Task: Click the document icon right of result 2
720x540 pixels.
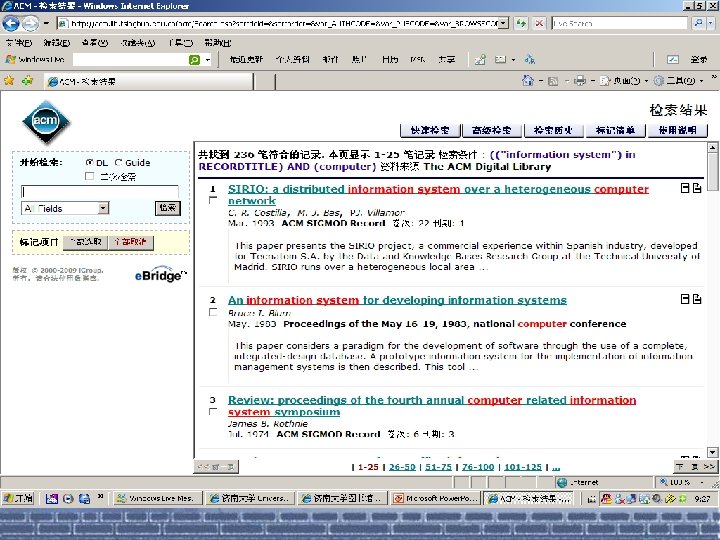Action: click(697, 299)
